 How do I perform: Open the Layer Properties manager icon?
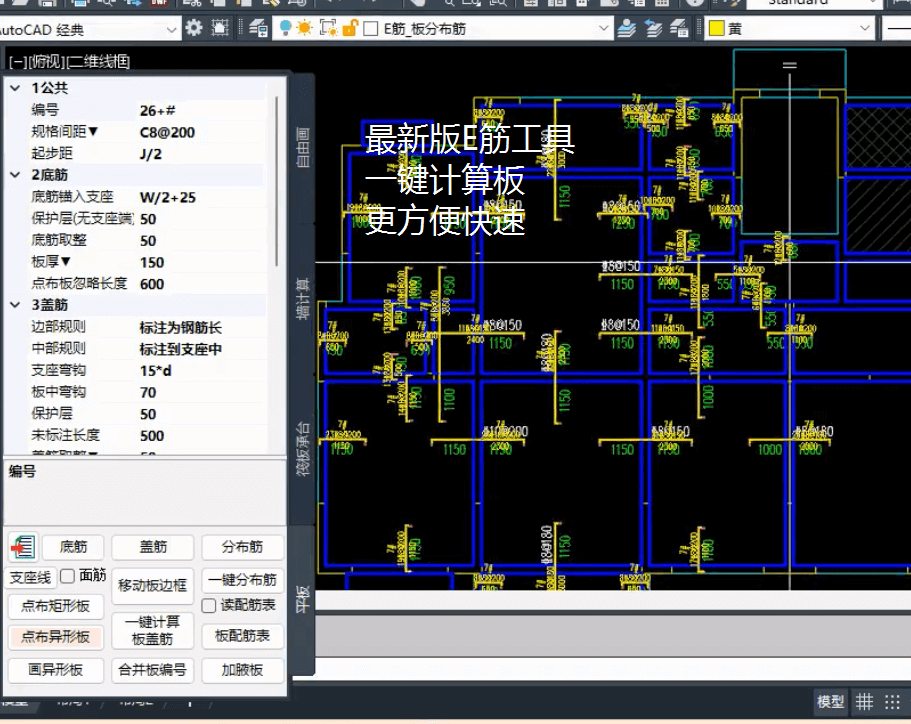tap(258, 29)
